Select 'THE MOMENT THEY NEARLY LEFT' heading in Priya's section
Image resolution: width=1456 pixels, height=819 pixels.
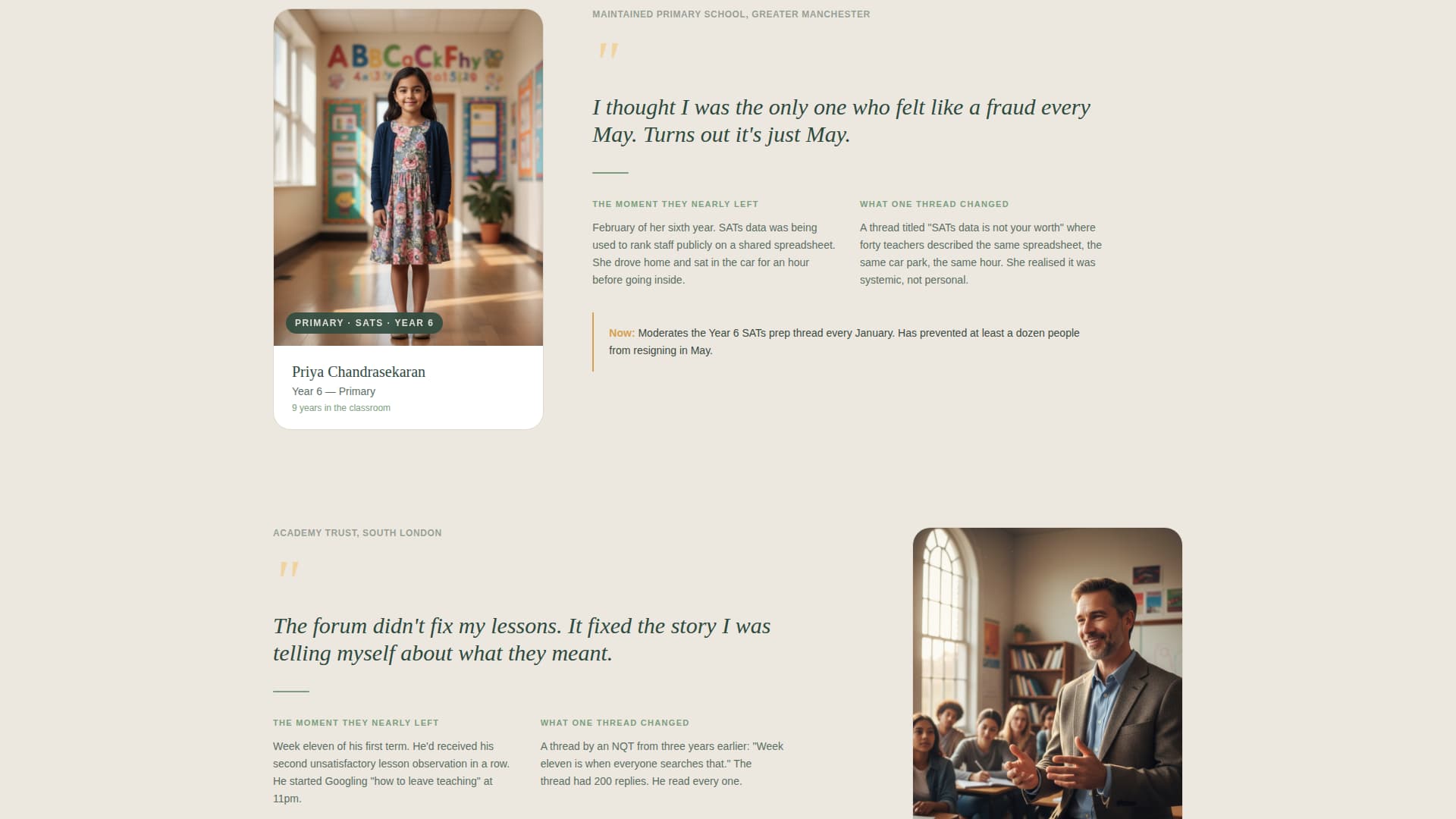(675, 203)
